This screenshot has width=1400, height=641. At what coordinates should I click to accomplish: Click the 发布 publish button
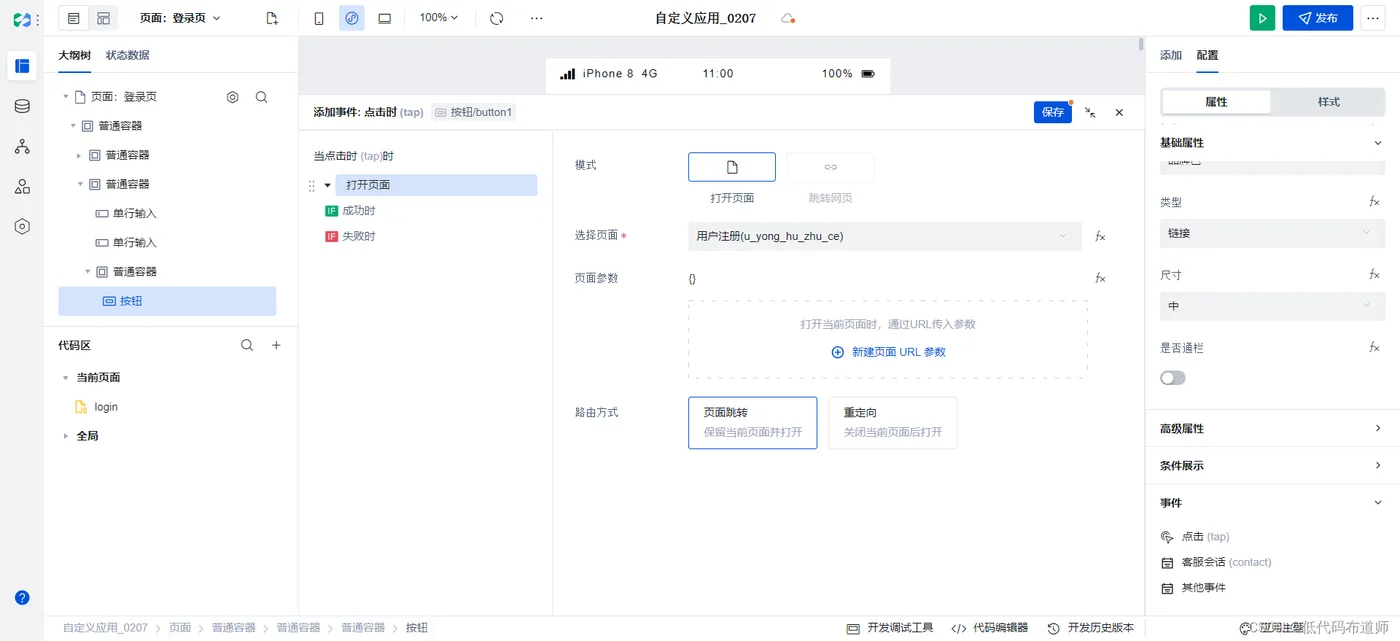pyautogui.click(x=1318, y=18)
